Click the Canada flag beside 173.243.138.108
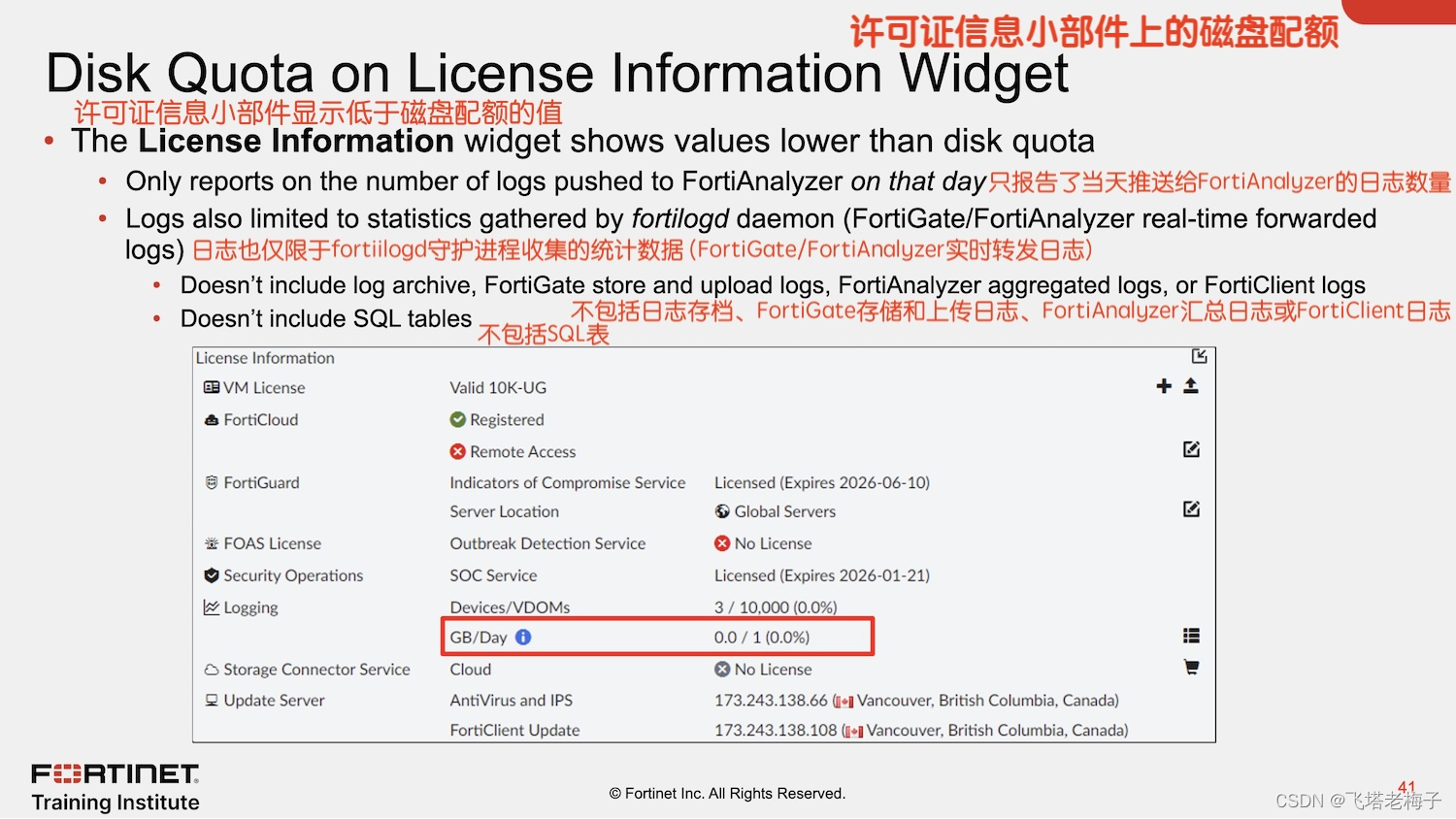Viewport: 1456px width, 819px height. (x=854, y=732)
